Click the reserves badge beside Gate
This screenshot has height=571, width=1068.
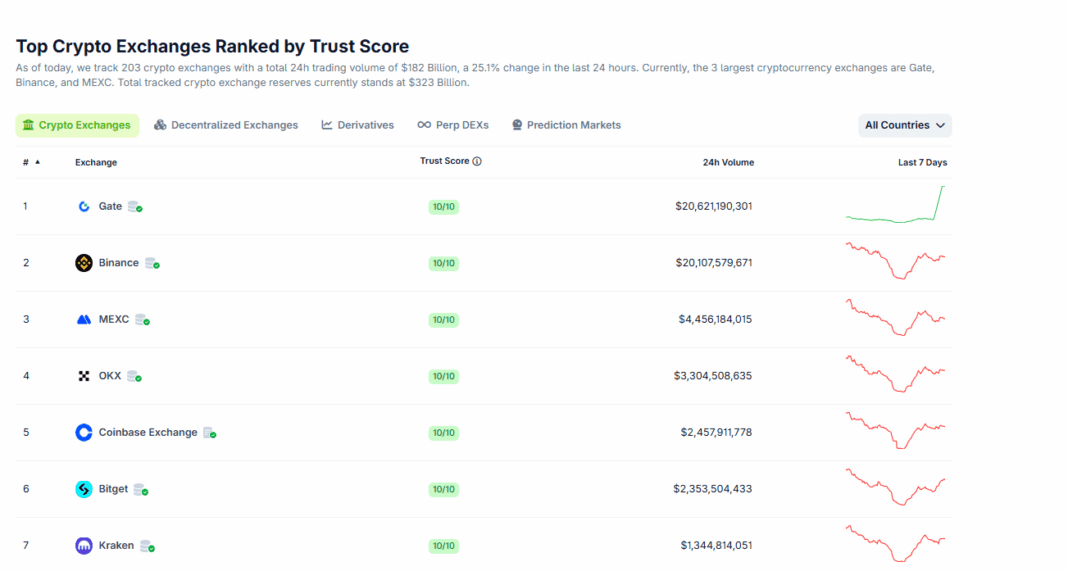click(135, 207)
